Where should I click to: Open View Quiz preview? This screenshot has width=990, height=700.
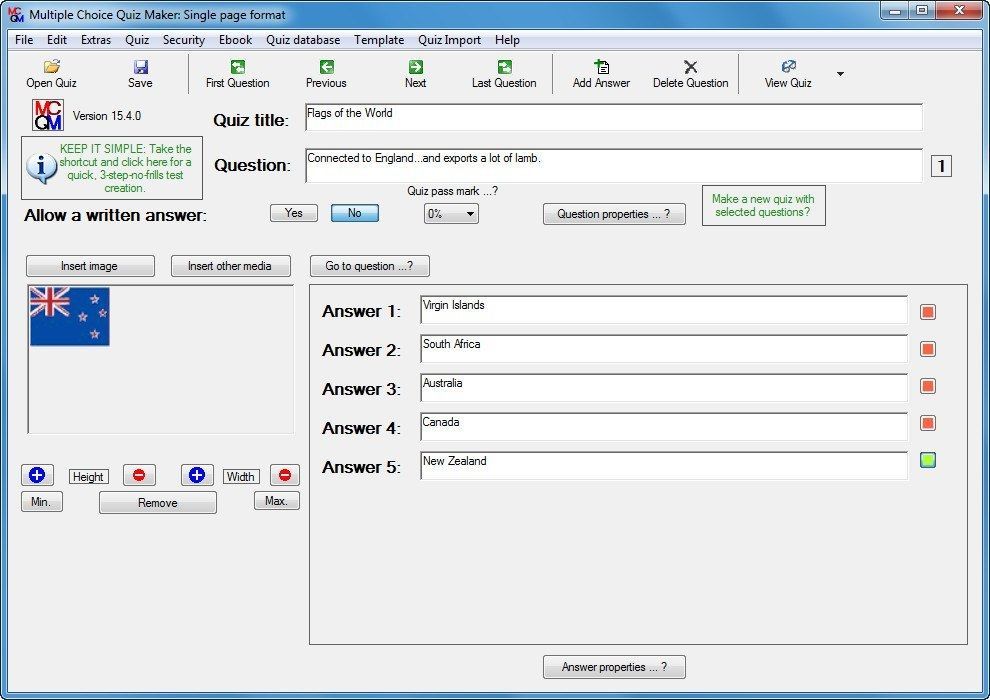click(786, 73)
